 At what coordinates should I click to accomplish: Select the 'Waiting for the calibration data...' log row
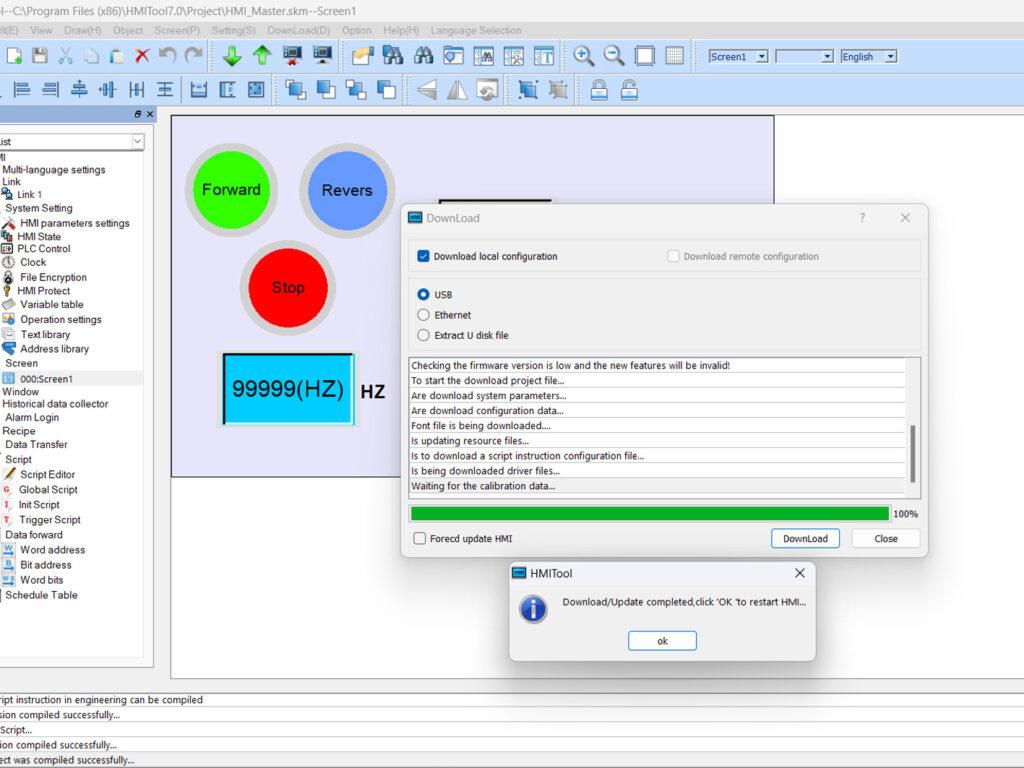pyautogui.click(x=657, y=486)
